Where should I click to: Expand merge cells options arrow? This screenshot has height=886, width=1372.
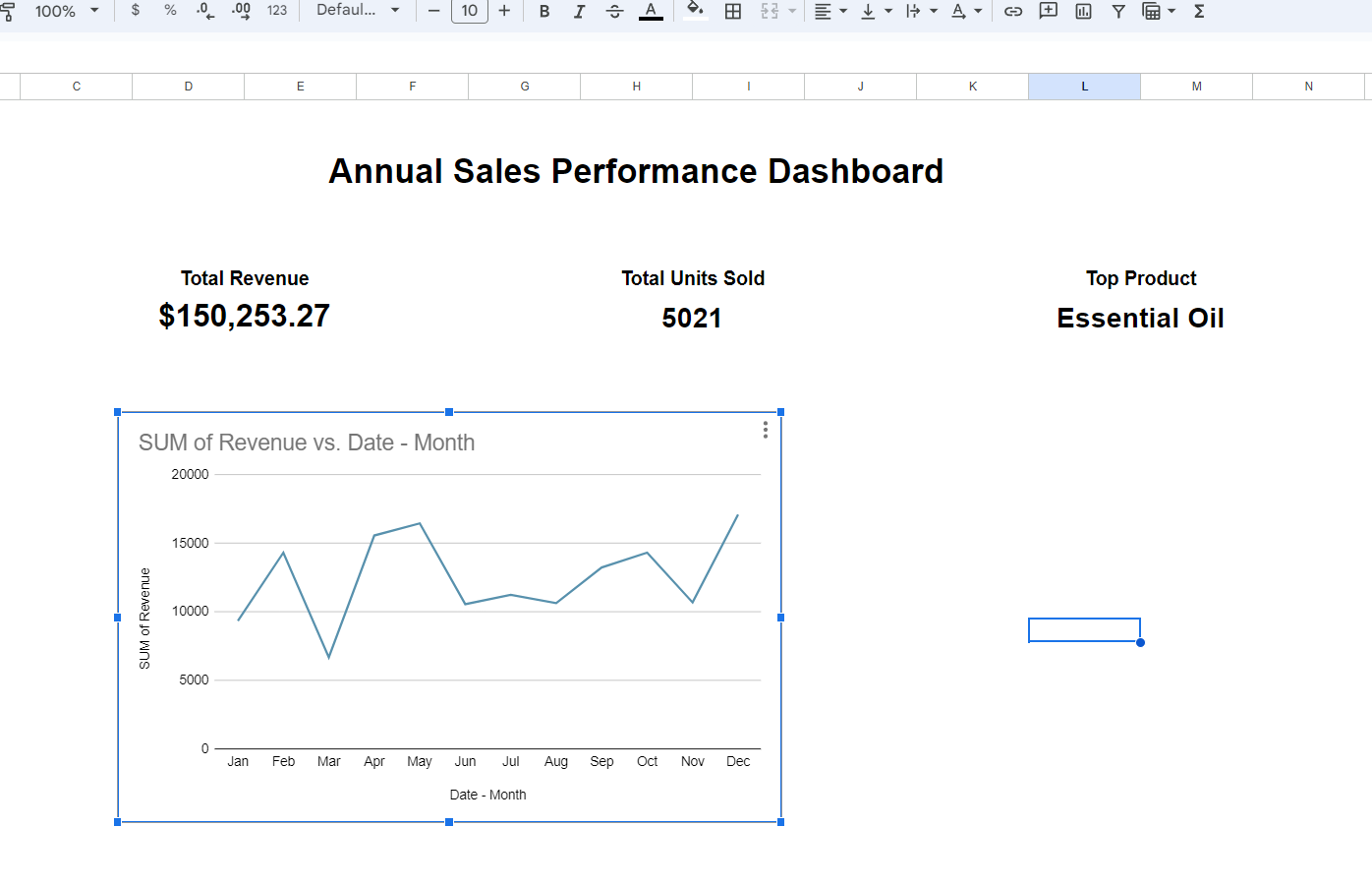tap(792, 11)
